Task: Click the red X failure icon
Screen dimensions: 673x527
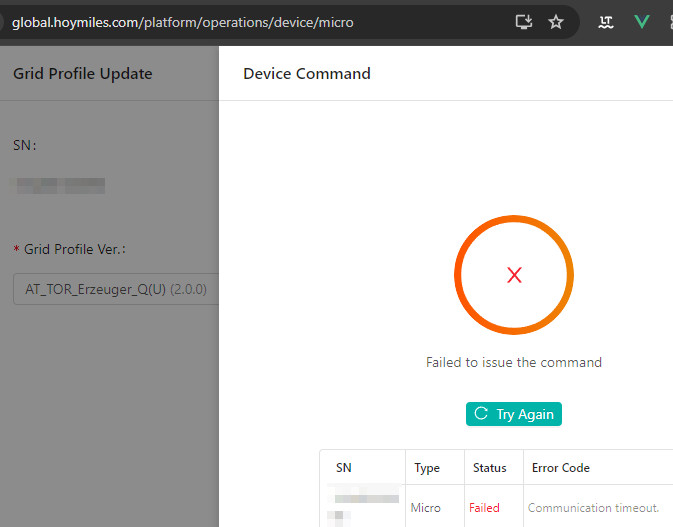Action: pyautogui.click(x=514, y=275)
